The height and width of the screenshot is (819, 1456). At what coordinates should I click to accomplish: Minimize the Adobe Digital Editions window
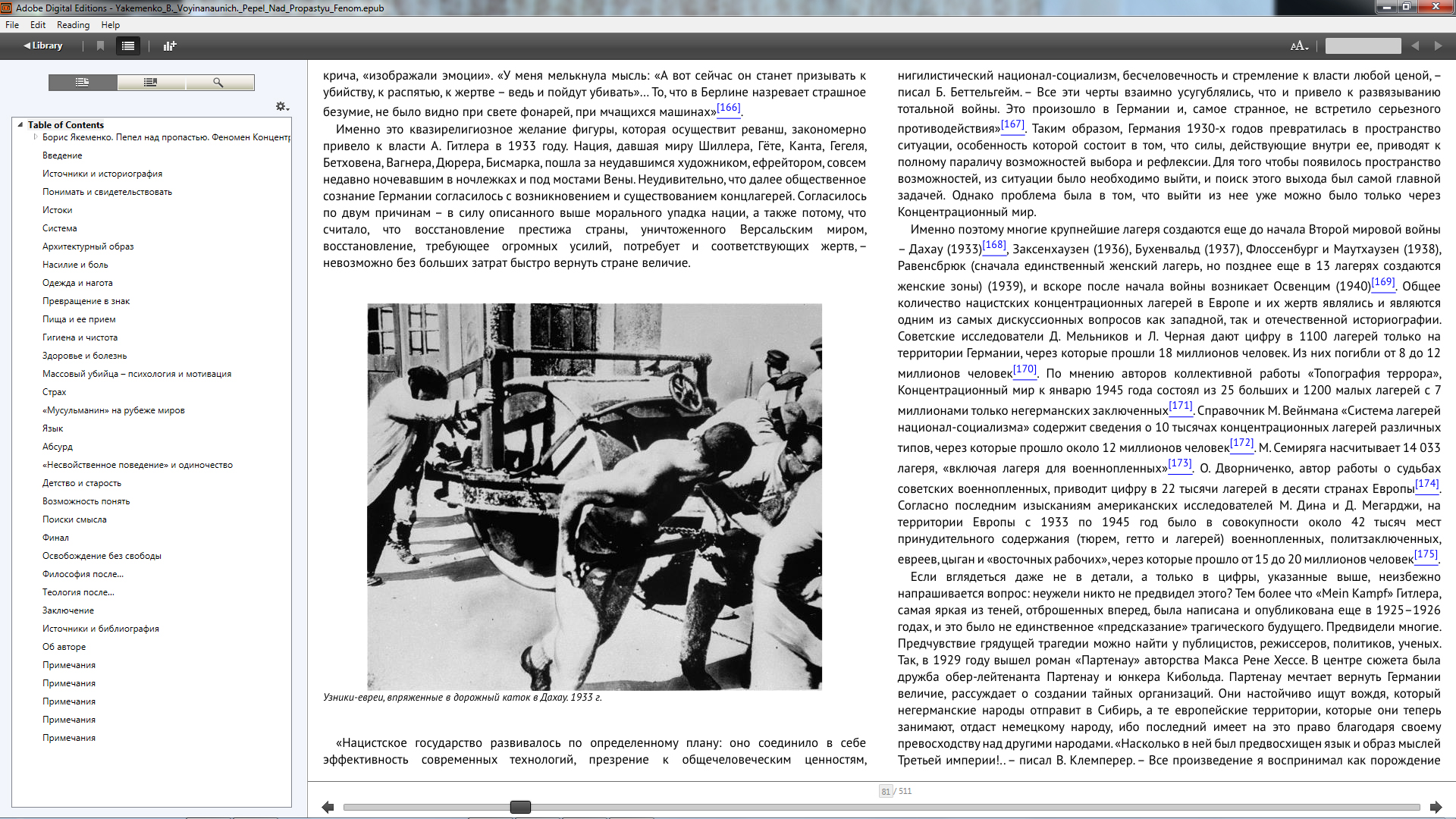click(x=1387, y=7)
